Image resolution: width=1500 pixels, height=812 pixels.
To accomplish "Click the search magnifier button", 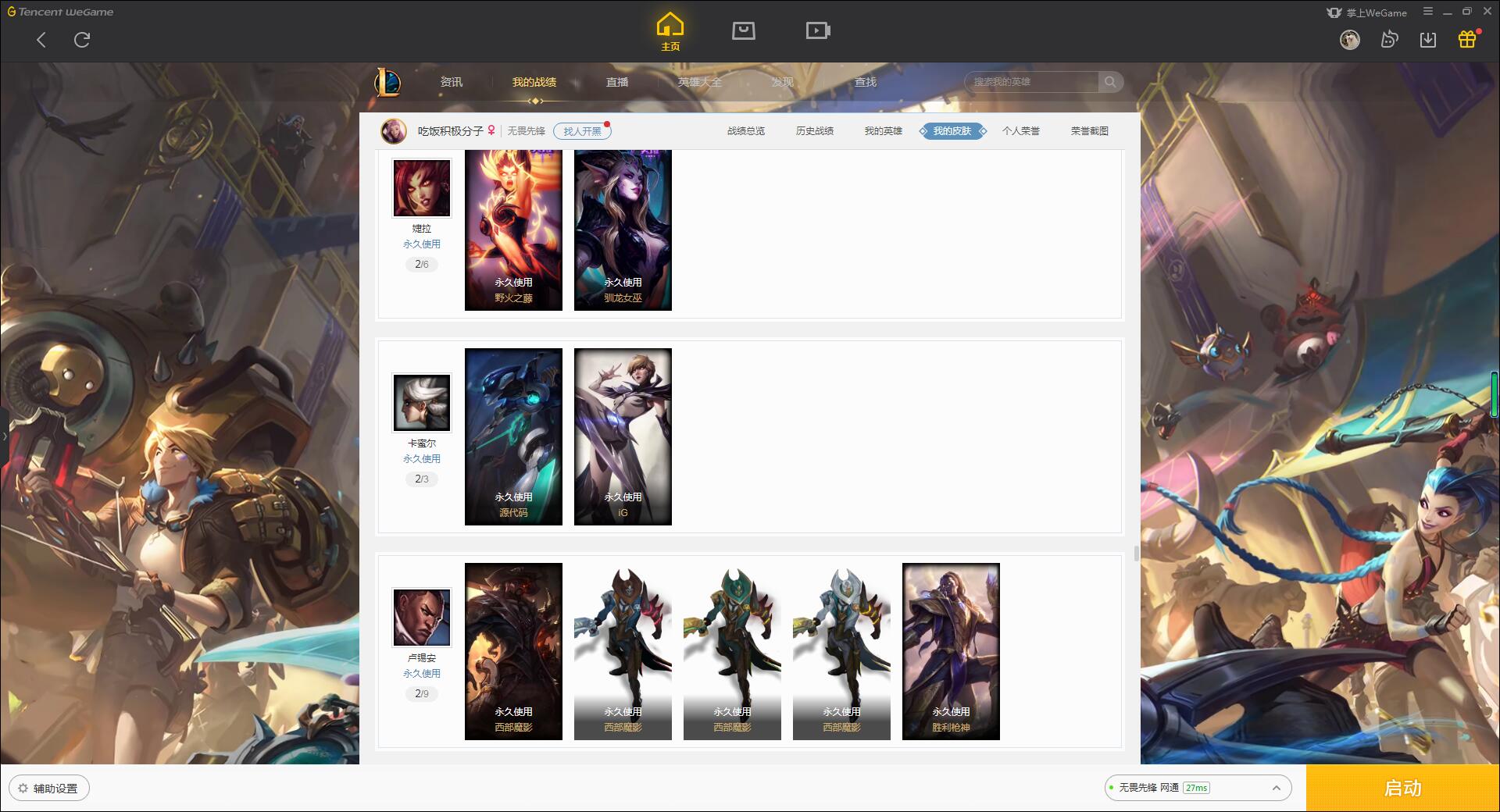I will click(x=1110, y=82).
